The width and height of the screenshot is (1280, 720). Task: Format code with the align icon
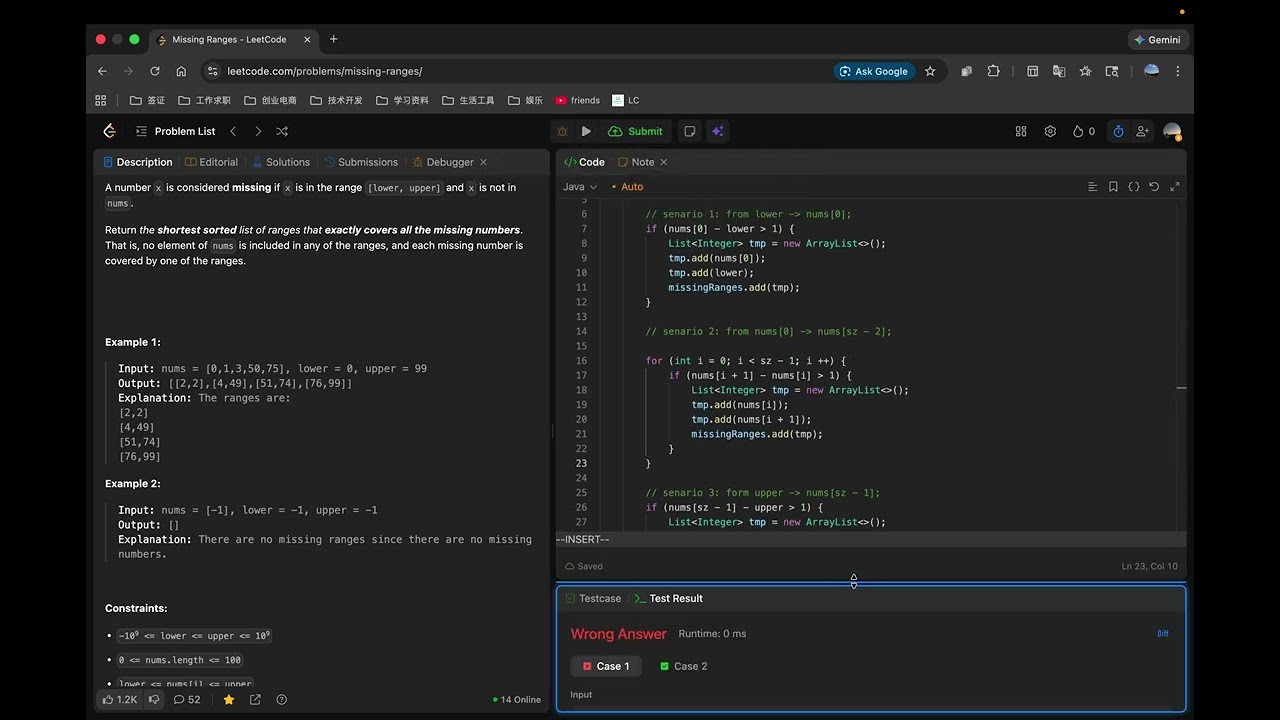(1092, 187)
